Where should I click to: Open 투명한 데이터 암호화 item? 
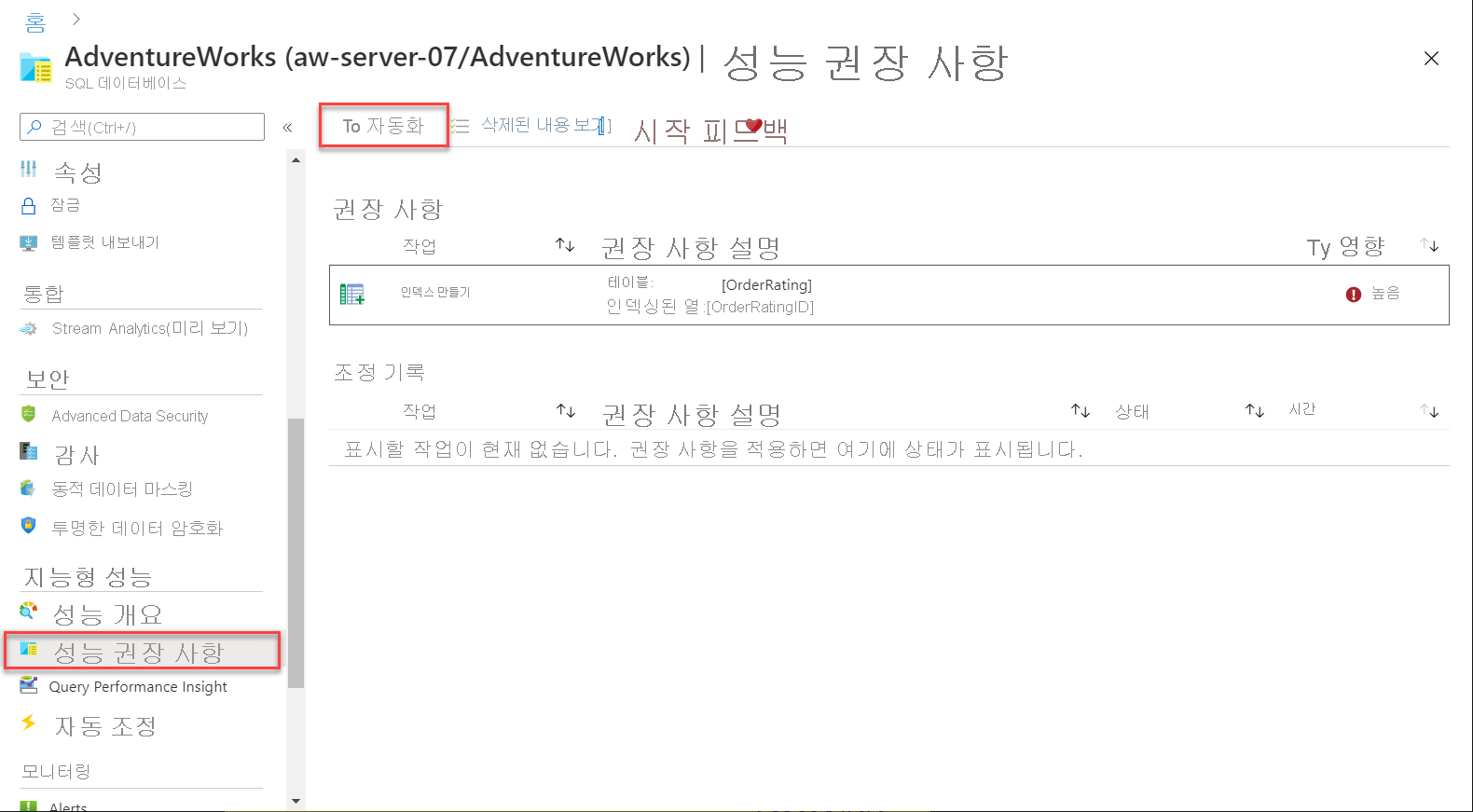pos(137,528)
